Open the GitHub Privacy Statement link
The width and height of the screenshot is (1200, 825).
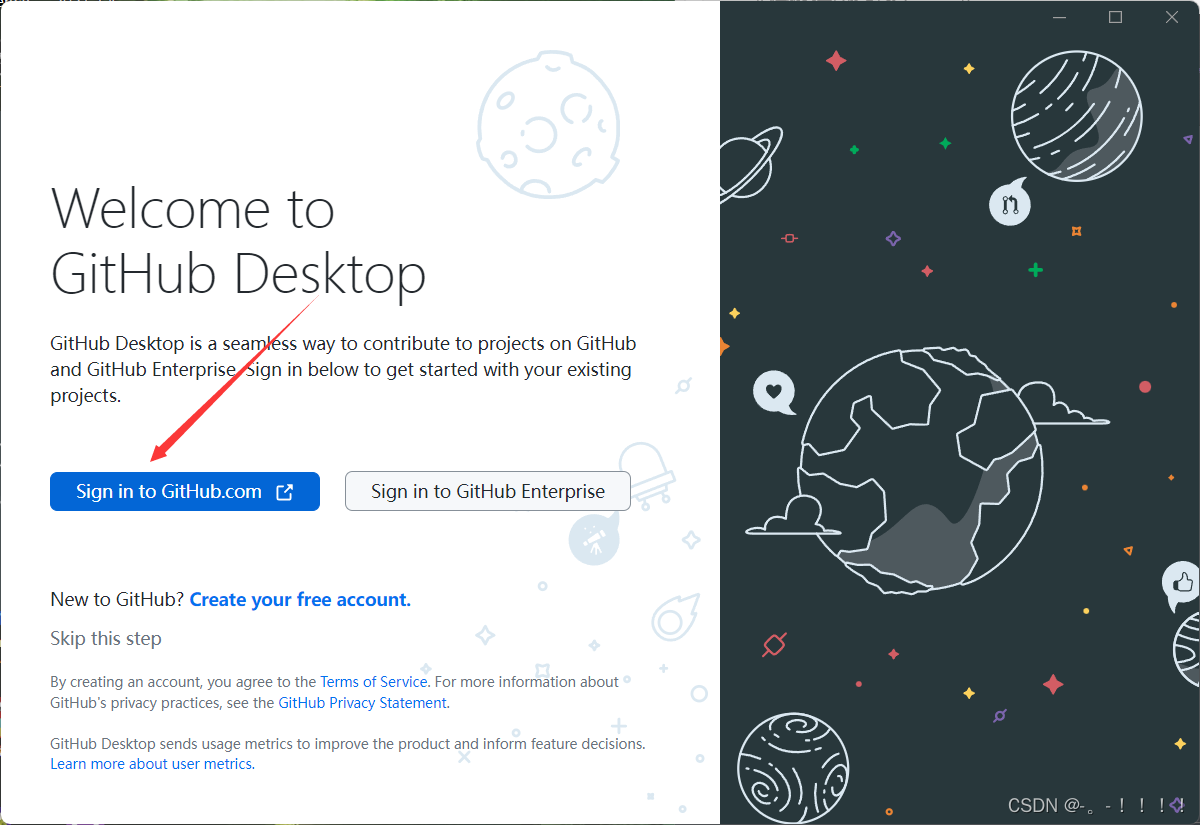point(362,703)
